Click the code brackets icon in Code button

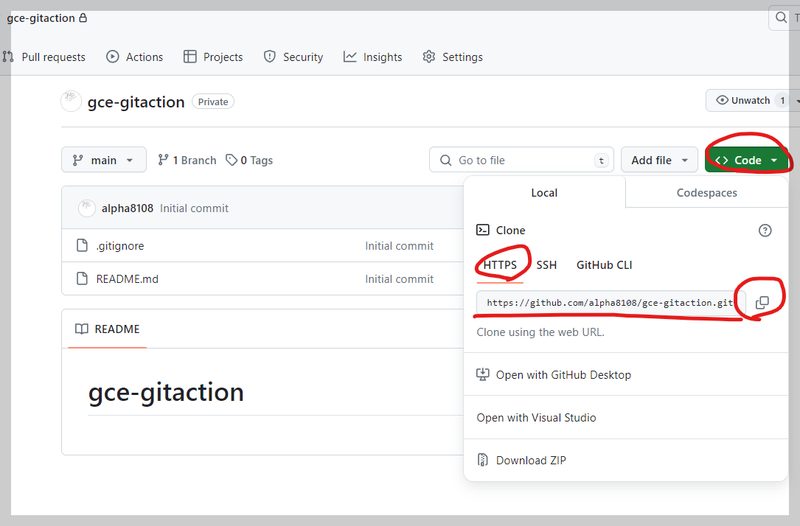721,160
